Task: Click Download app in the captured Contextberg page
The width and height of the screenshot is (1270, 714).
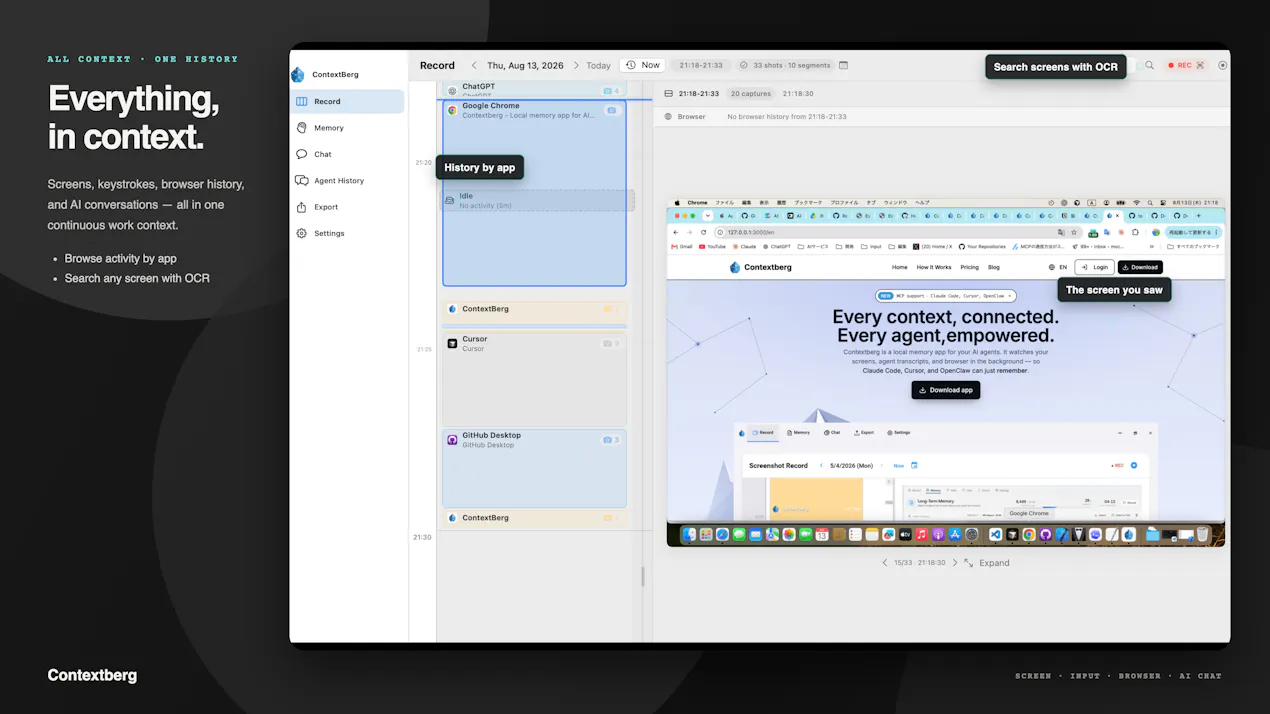Action: (x=946, y=390)
